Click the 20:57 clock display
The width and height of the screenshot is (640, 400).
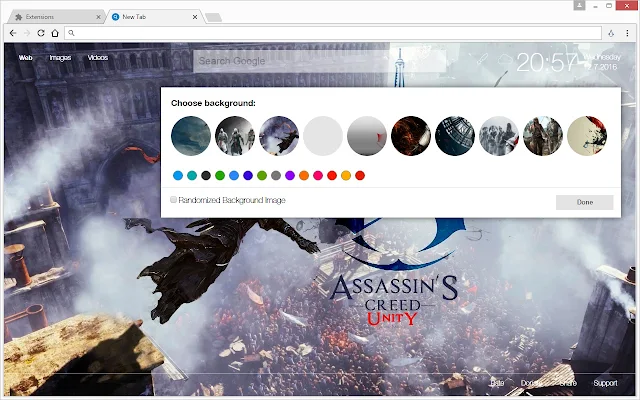(547, 62)
